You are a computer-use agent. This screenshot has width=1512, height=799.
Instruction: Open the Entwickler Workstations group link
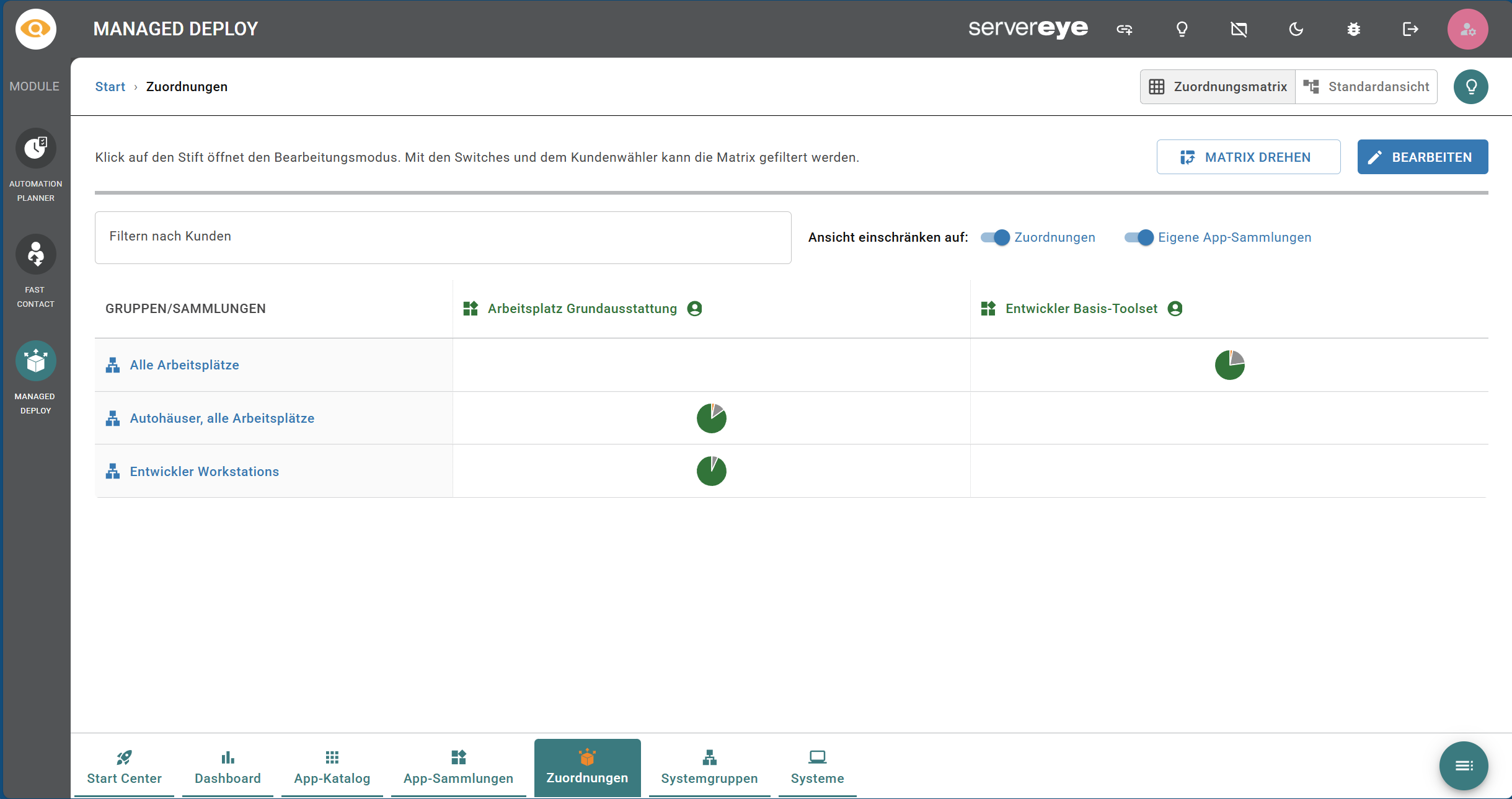204,472
